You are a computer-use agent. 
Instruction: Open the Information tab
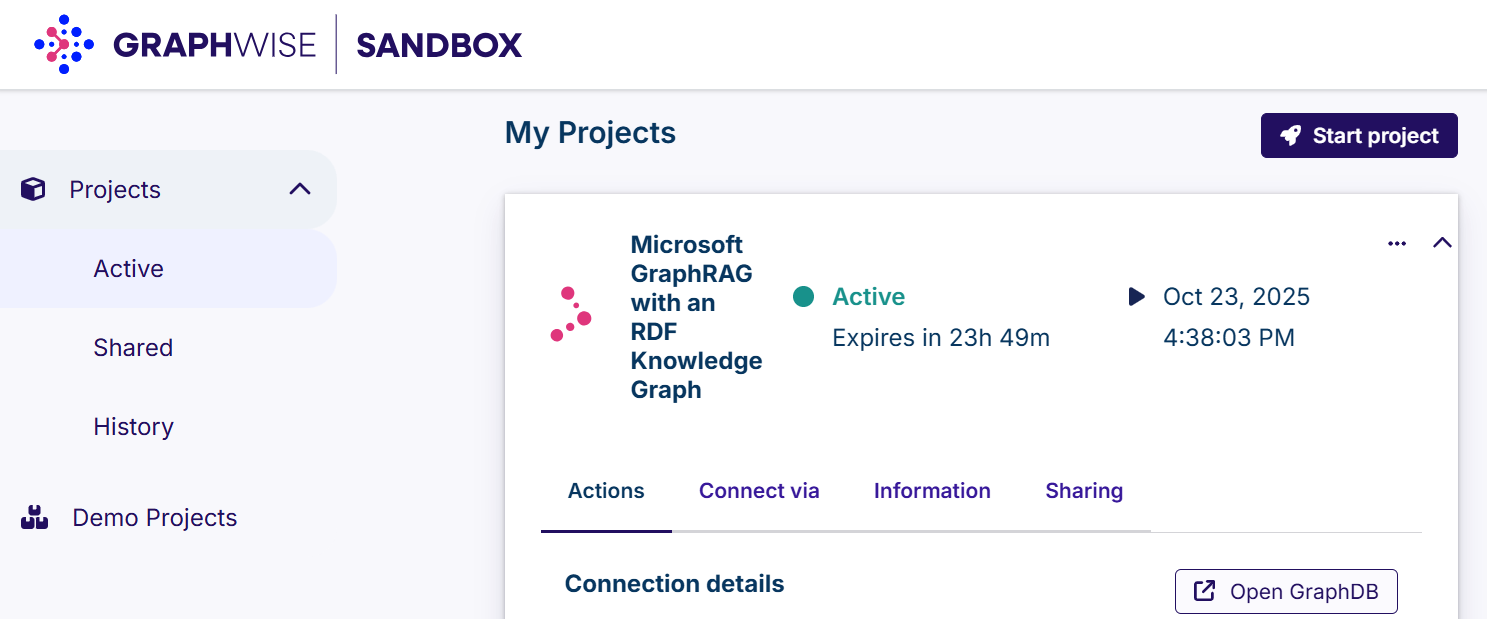[932, 491]
